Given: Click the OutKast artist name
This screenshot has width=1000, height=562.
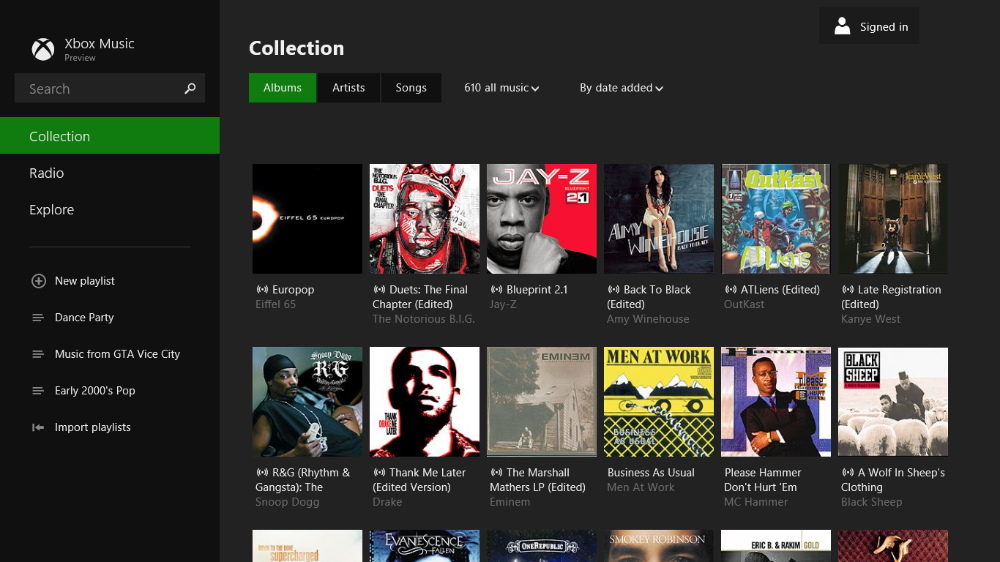Looking at the screenshot, I should click(744, 304).
